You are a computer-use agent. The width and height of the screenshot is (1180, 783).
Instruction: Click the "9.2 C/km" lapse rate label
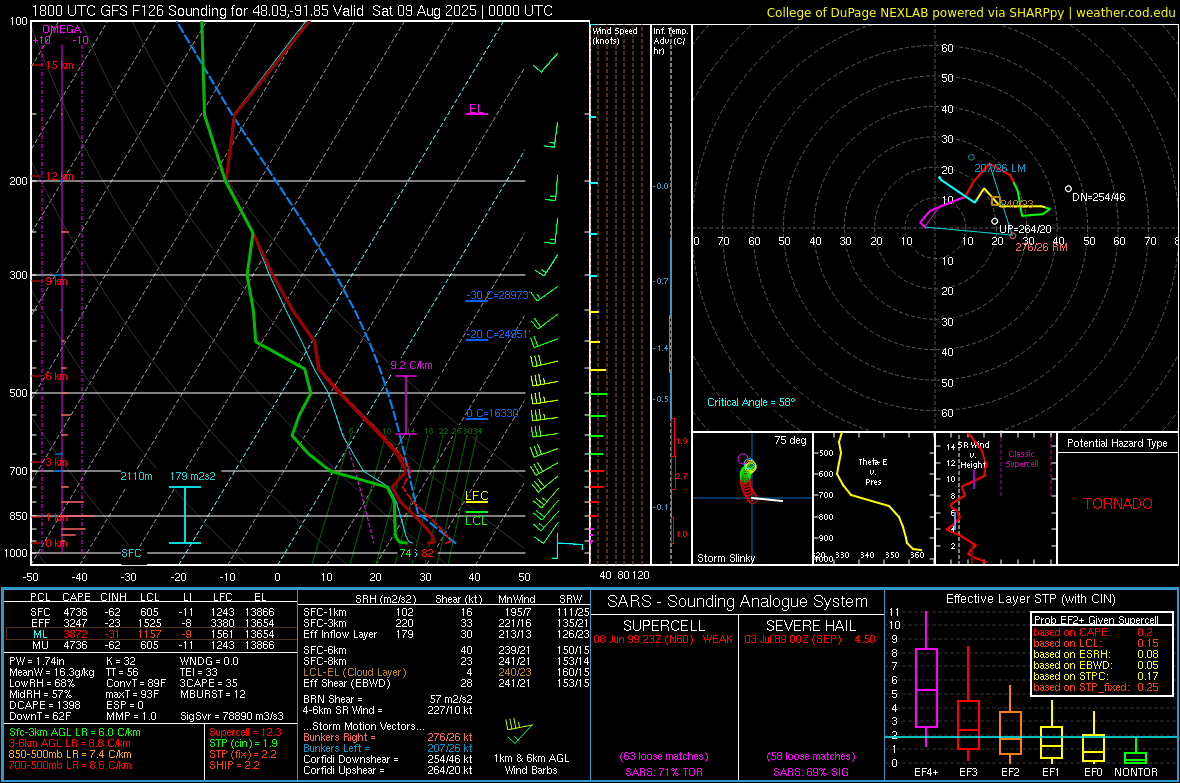pos(411,365)
